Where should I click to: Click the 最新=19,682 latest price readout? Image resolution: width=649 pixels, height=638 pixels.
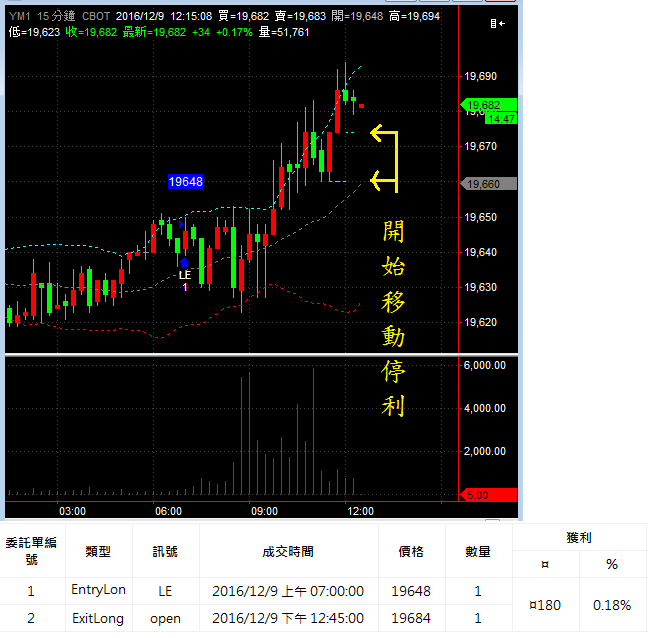pos(154,32)
